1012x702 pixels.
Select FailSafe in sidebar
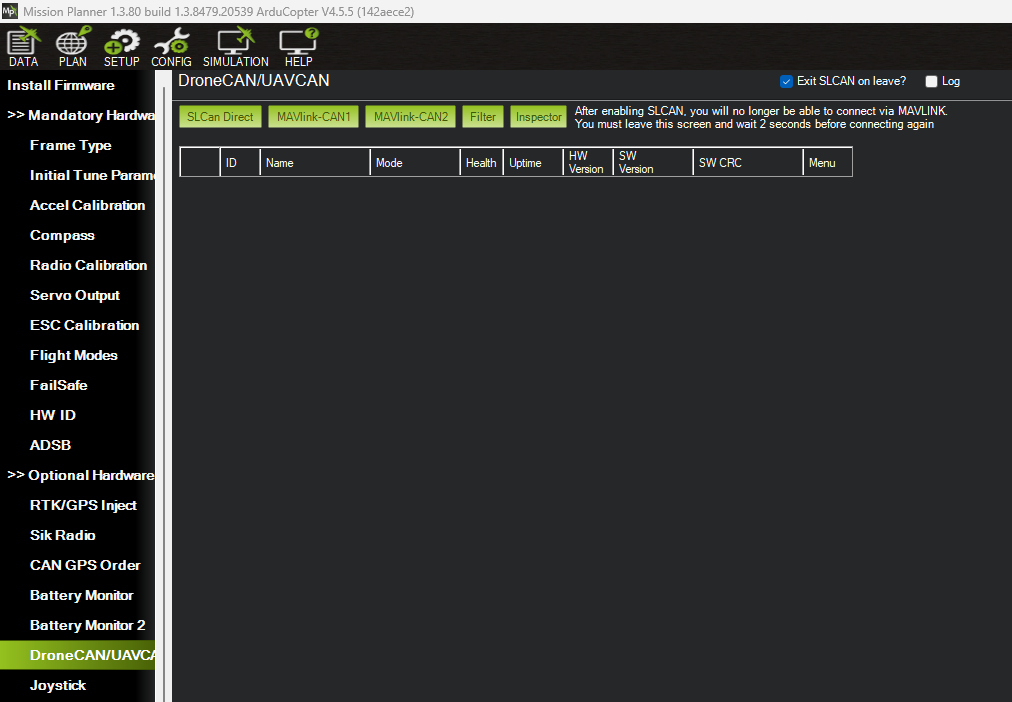click(58, 385)
